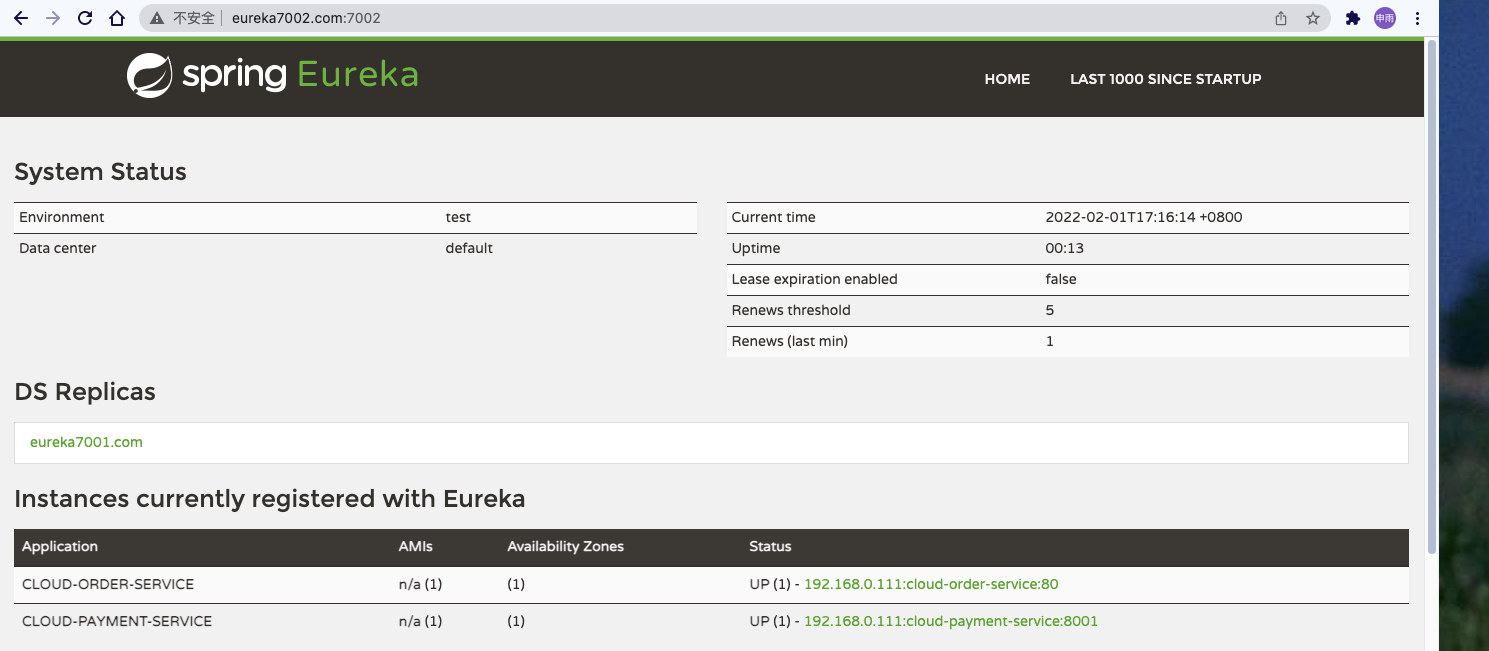Click the 00:13 uptime value
Screen dimensions: 1489x651
[x=1065, y=248]
